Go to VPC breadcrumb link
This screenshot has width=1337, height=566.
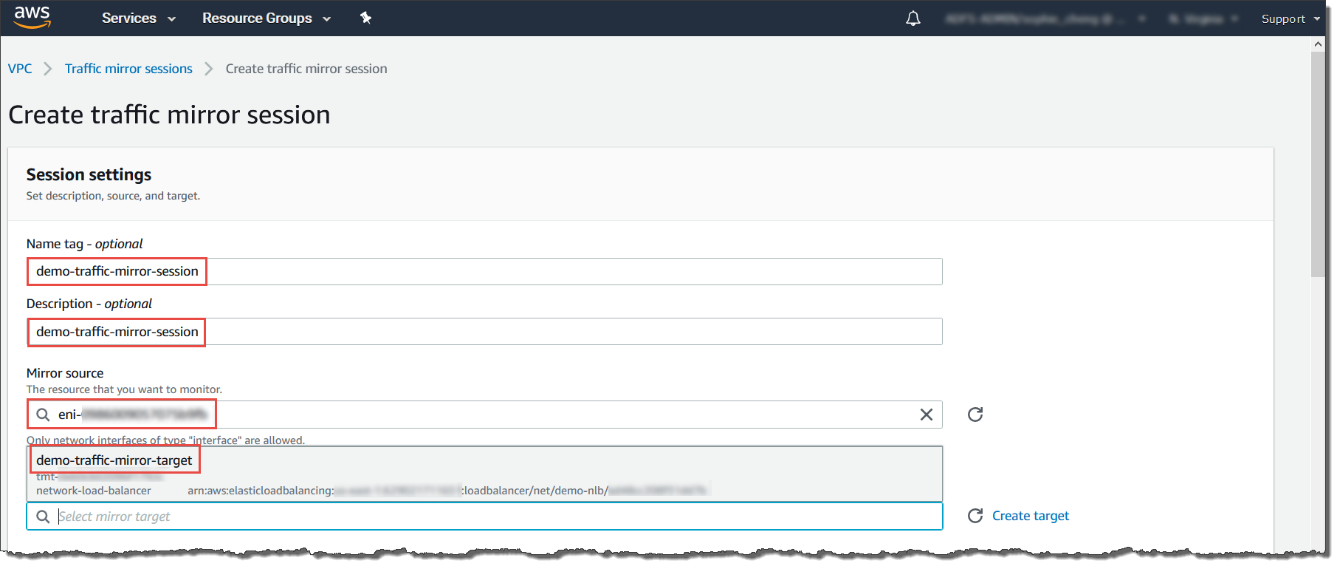tap(20, 68)
